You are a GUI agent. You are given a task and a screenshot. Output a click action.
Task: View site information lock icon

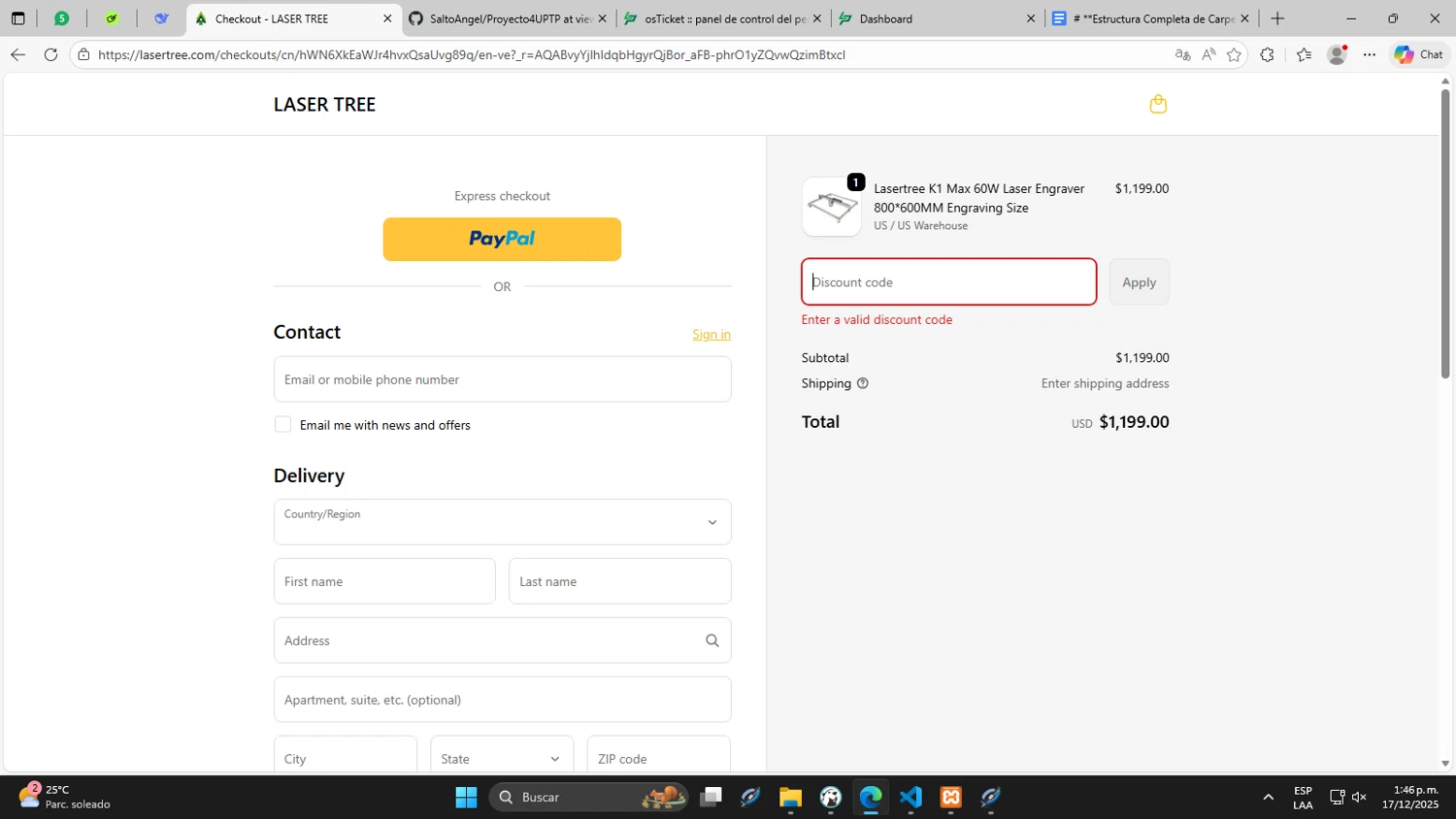click(84, 54)
